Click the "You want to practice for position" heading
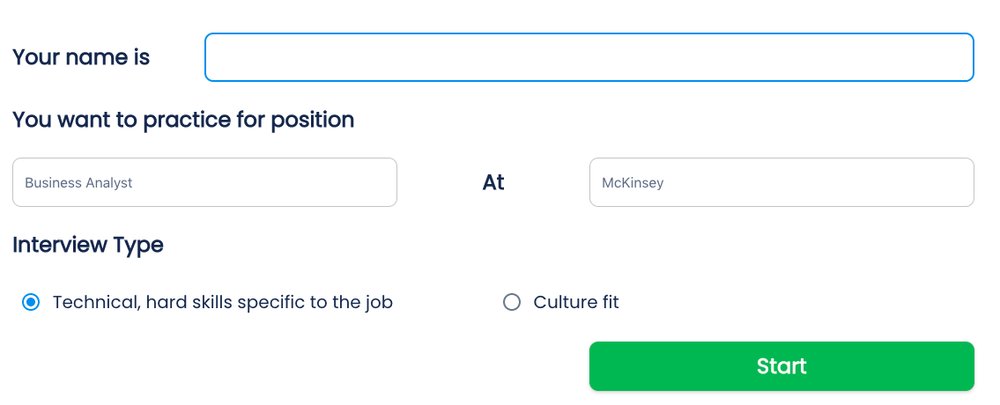Viewport: 1000px width, 405px height. coord(183,120)
